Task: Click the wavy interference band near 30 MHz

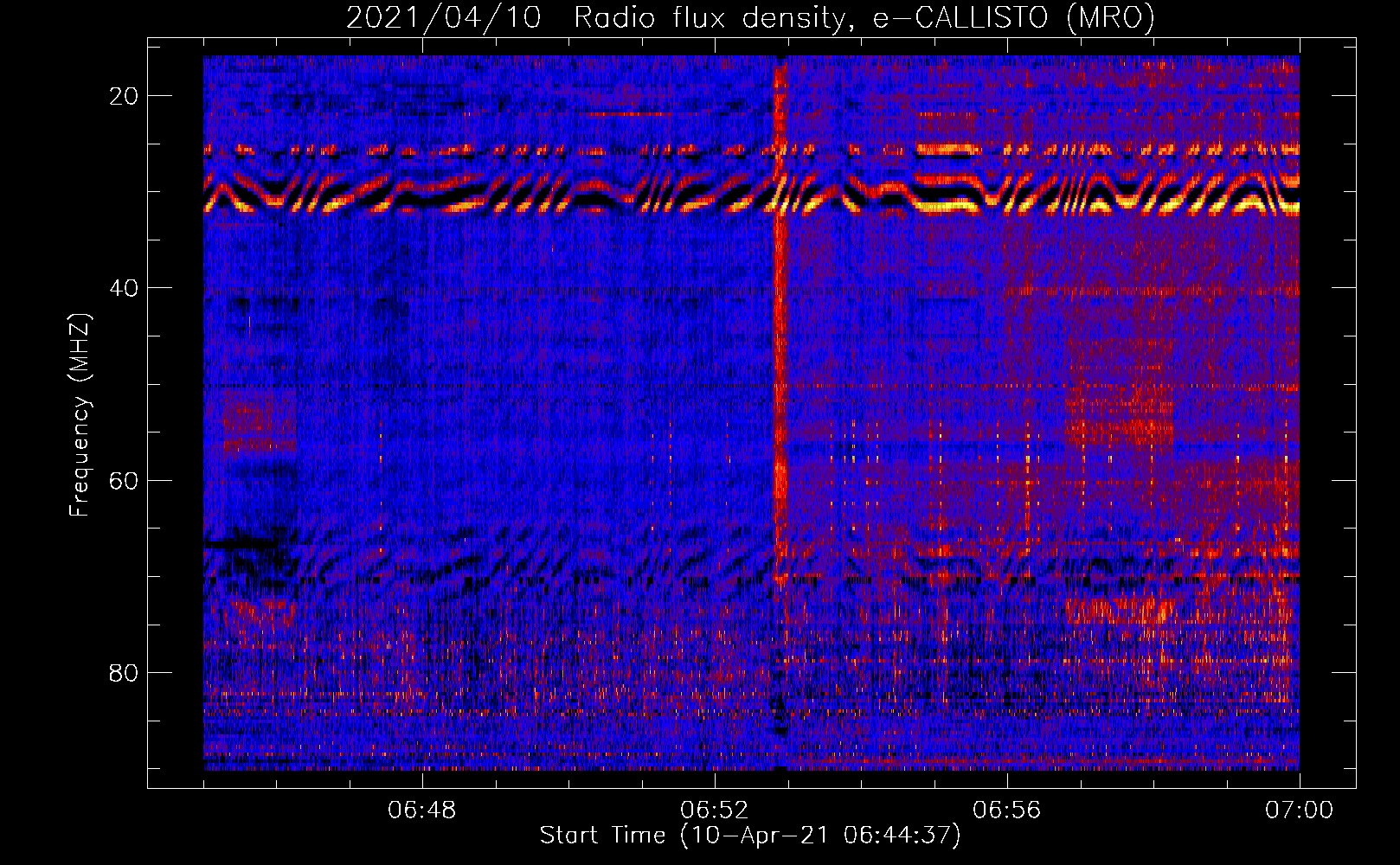Action: pos(751,192)
